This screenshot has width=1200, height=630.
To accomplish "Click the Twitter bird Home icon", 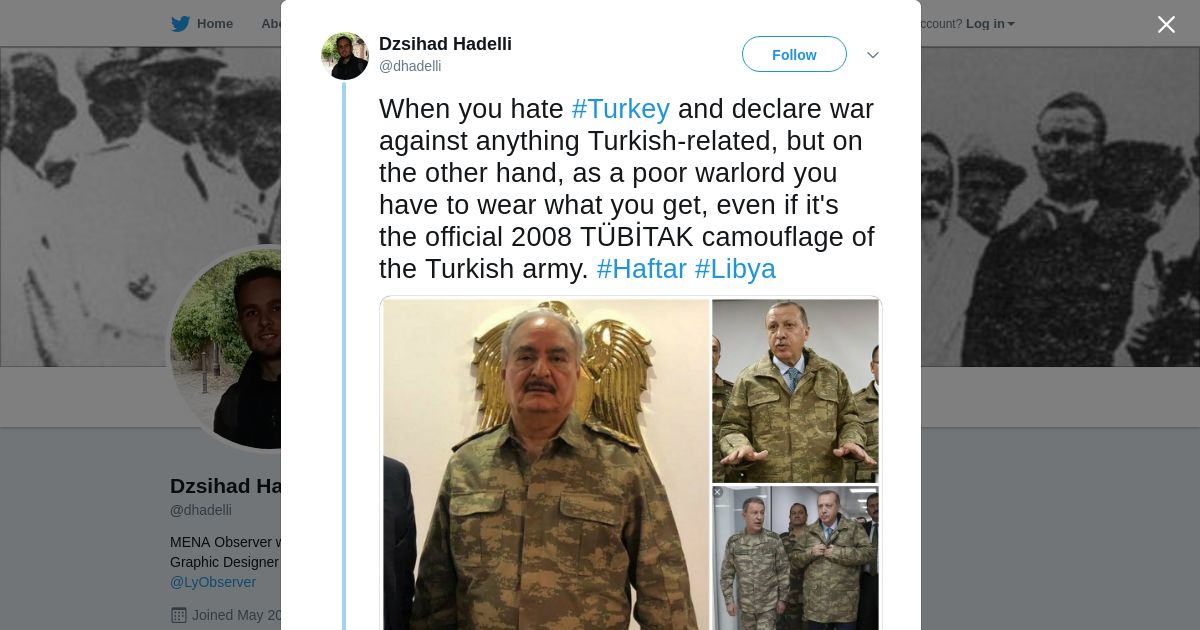I will [x=180, y=24].
